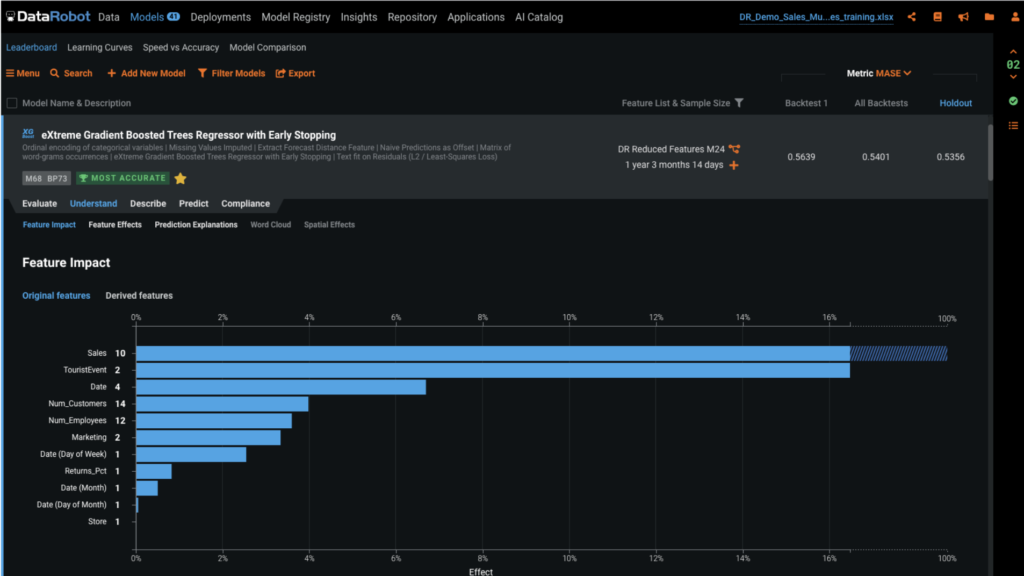Go to the Models section
The image size is (1024, 576).
coord(147,17)
